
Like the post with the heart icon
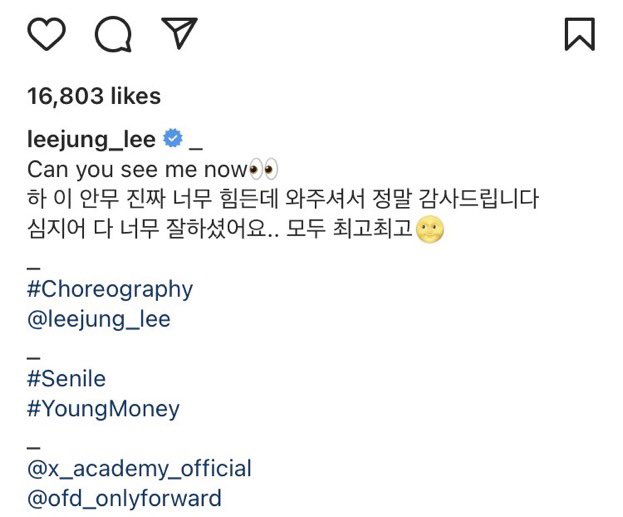click(46, 34)
